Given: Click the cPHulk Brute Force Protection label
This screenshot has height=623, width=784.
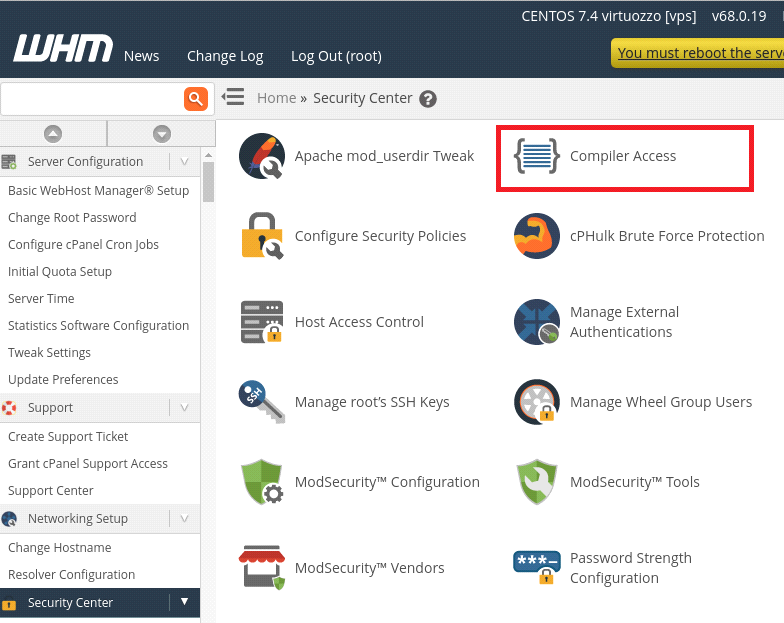Looking at the screenshot, I should [667, 236].
